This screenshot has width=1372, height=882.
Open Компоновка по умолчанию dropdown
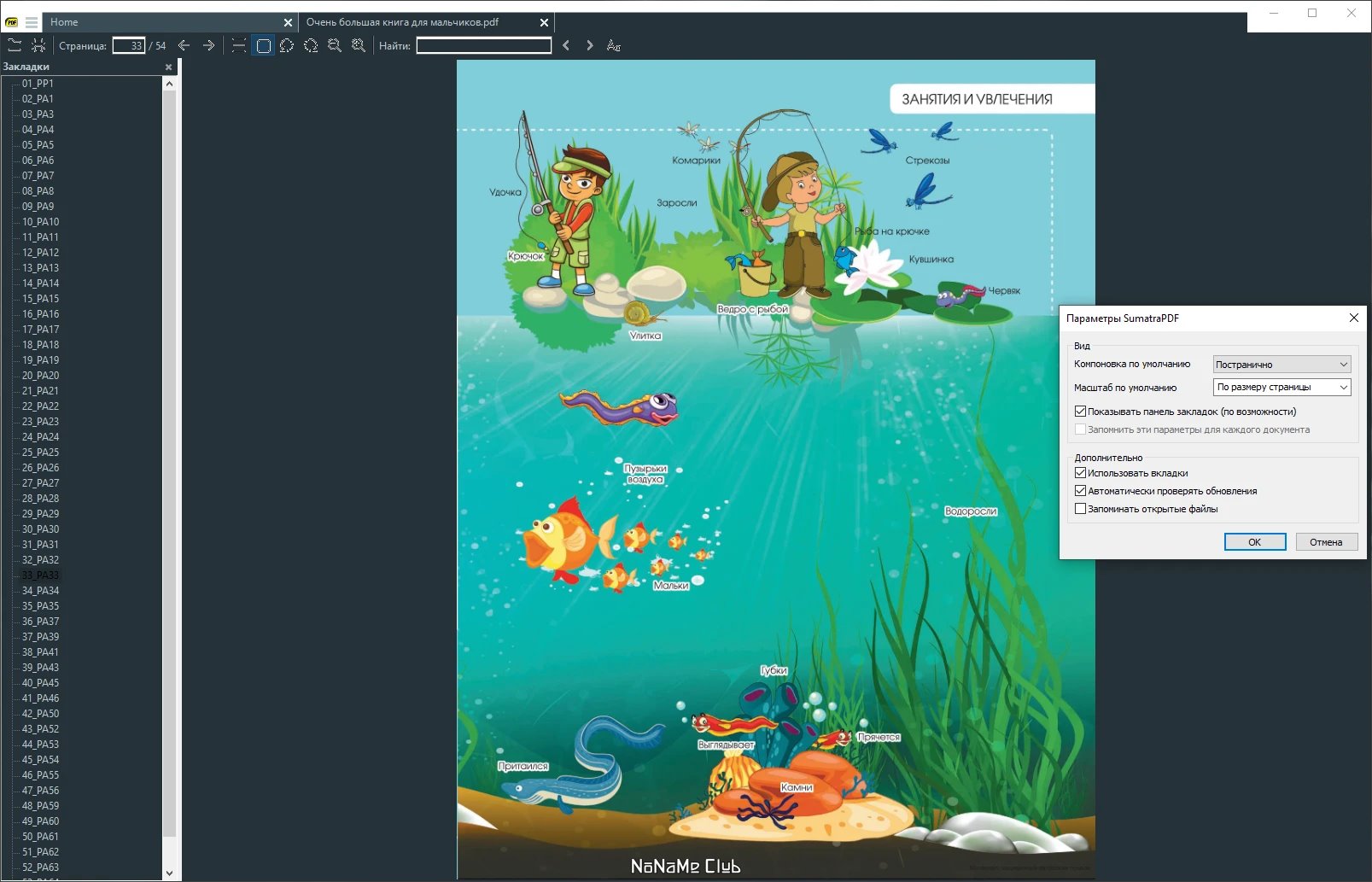click(1282, 365)
